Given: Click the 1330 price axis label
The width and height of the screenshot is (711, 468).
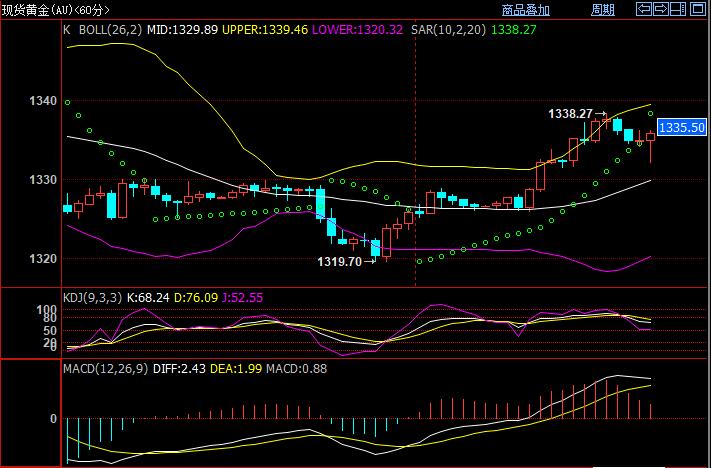Looking at the screenshot, I should pyautogui.click(x=43, y=180).
